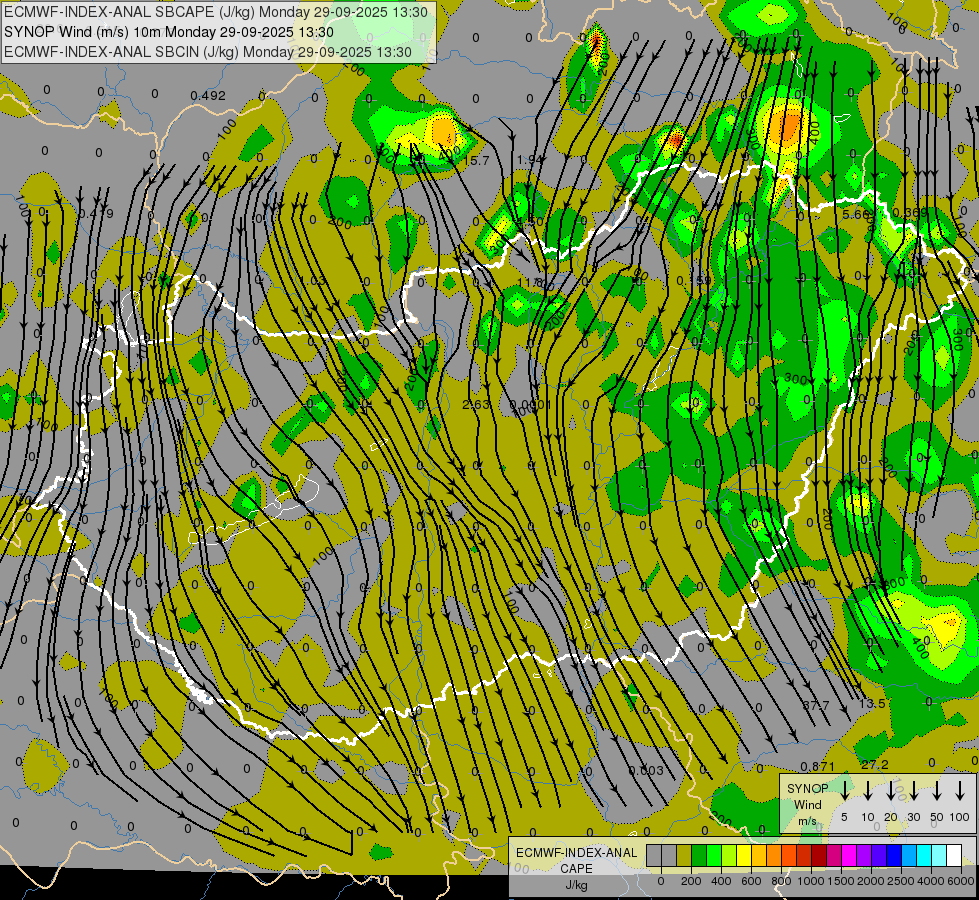
Task: Click the 0.492 value on the map
Action: [x=208, y=96]
